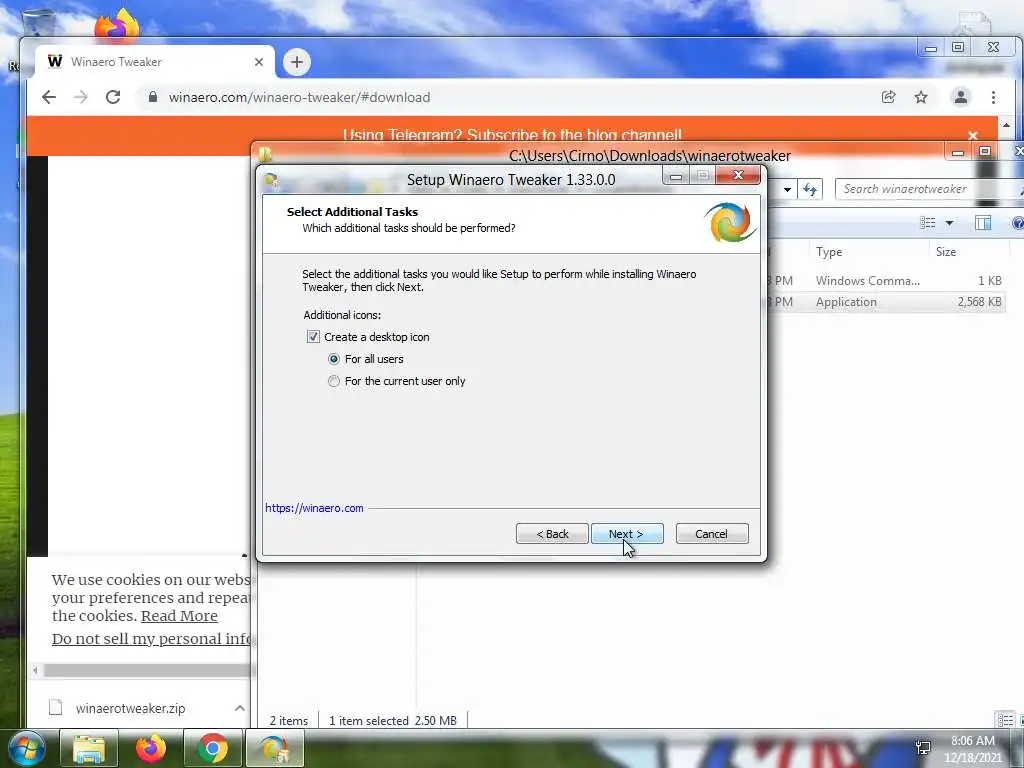Screen dimensions: 1024x768
Task: Dismiss the Telegram banner with its X
Action: pos(973,135)
